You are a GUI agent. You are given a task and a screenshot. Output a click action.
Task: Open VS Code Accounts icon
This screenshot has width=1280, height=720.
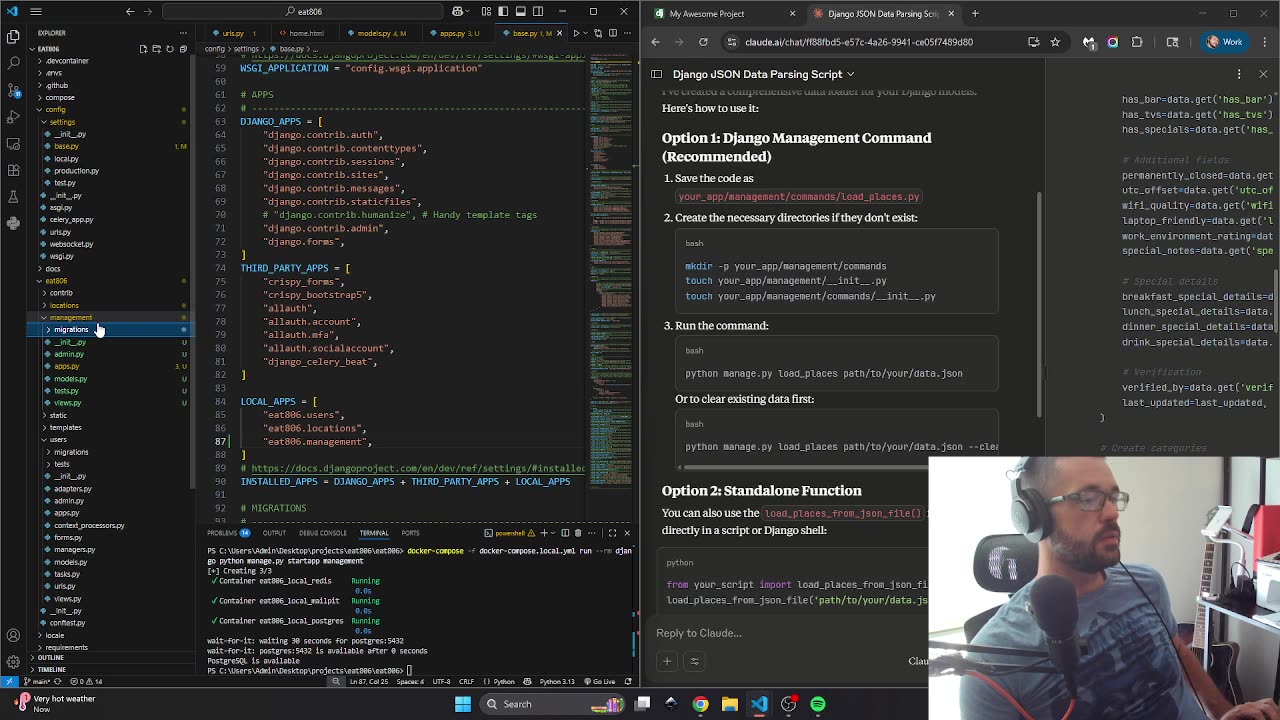pyautogui.click(x=13, y=635)
